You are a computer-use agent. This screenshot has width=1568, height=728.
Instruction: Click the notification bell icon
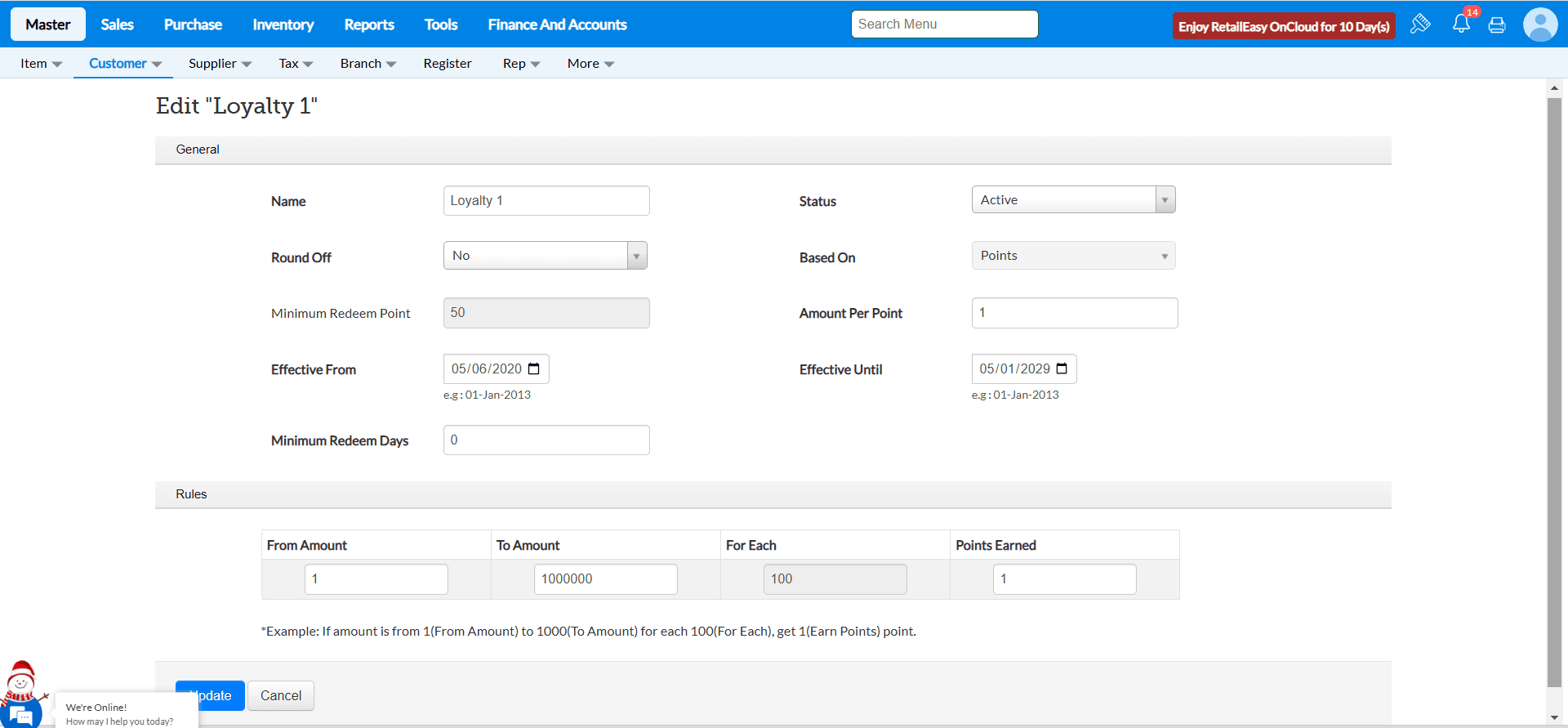pyautogui.click(x=1461, y=25)
